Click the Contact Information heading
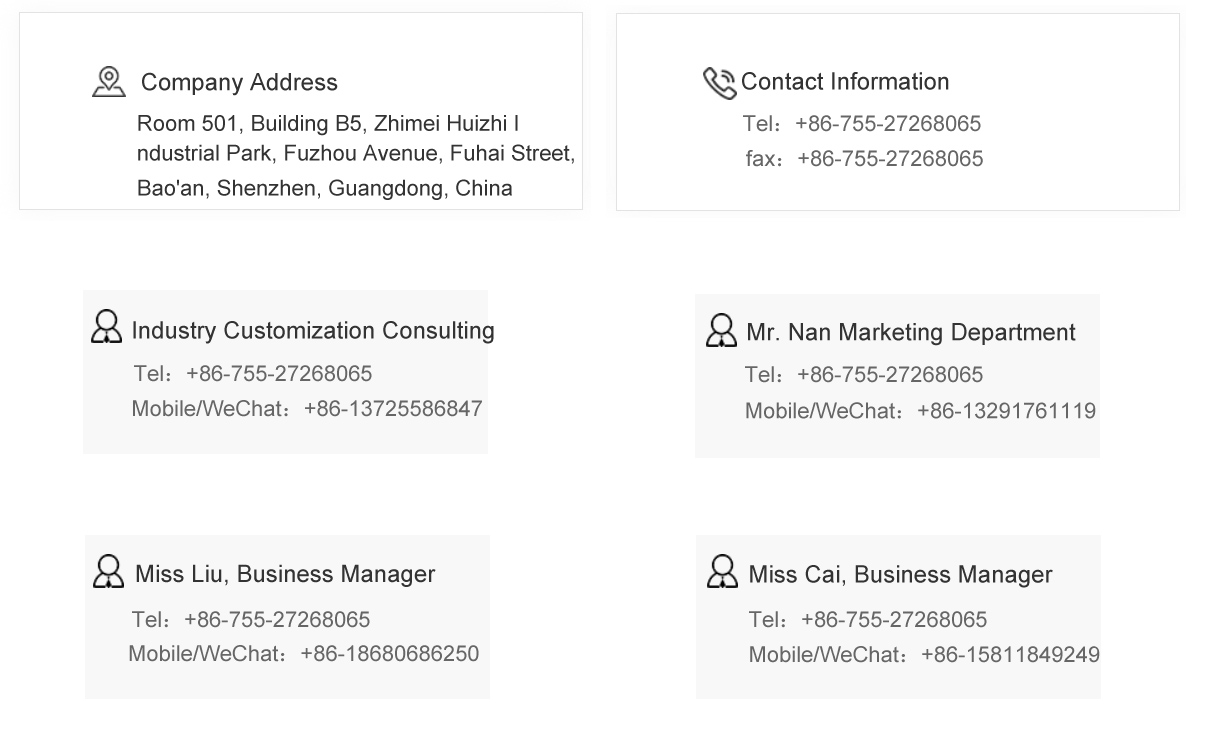Viewport: 1206px width, 747px height. pos(845,82)
